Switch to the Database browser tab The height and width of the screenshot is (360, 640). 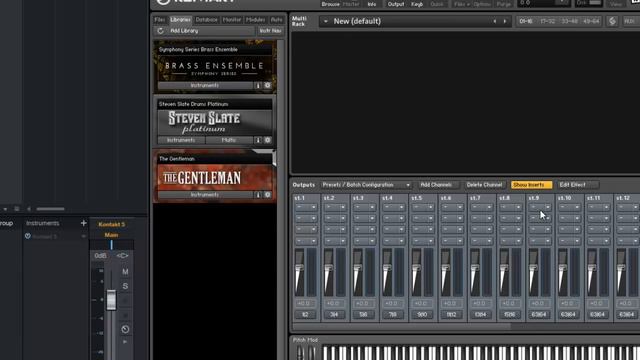pos(206,20)
